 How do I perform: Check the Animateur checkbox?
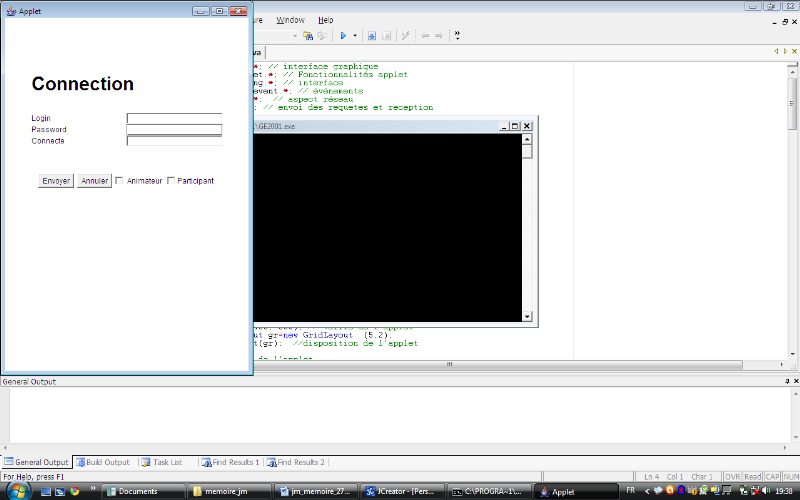click(x=119, y=181)
